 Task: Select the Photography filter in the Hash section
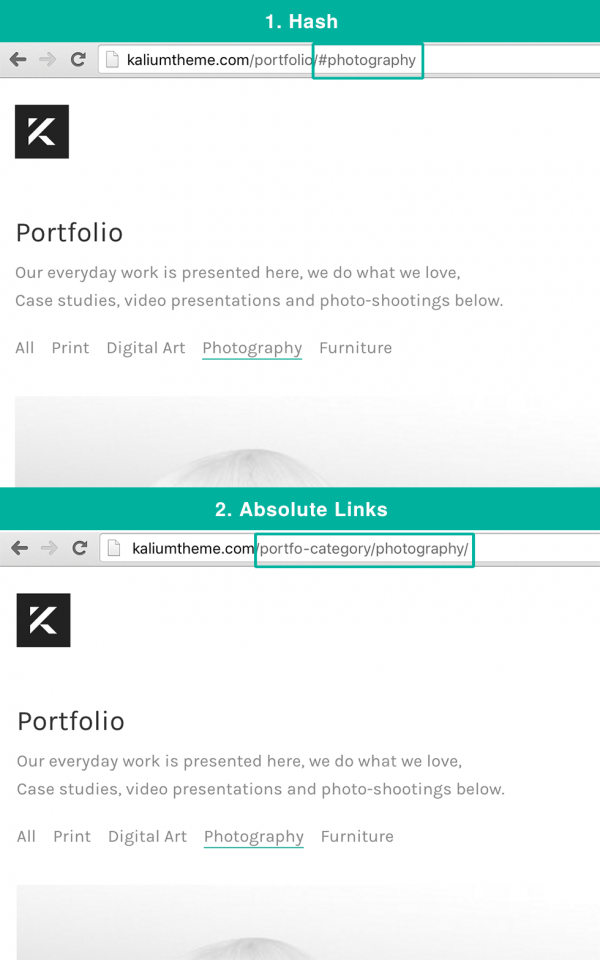coord(252,347)
